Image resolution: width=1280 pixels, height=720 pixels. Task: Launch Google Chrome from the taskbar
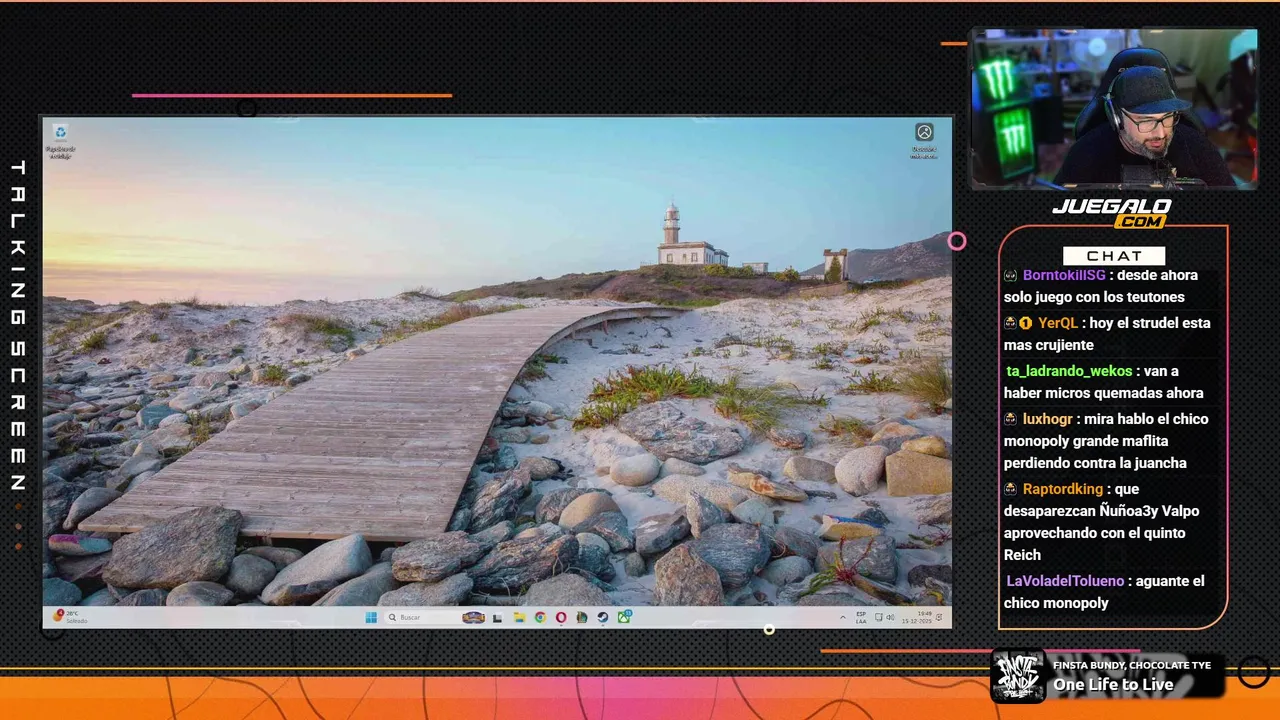[x=540, y=617]
